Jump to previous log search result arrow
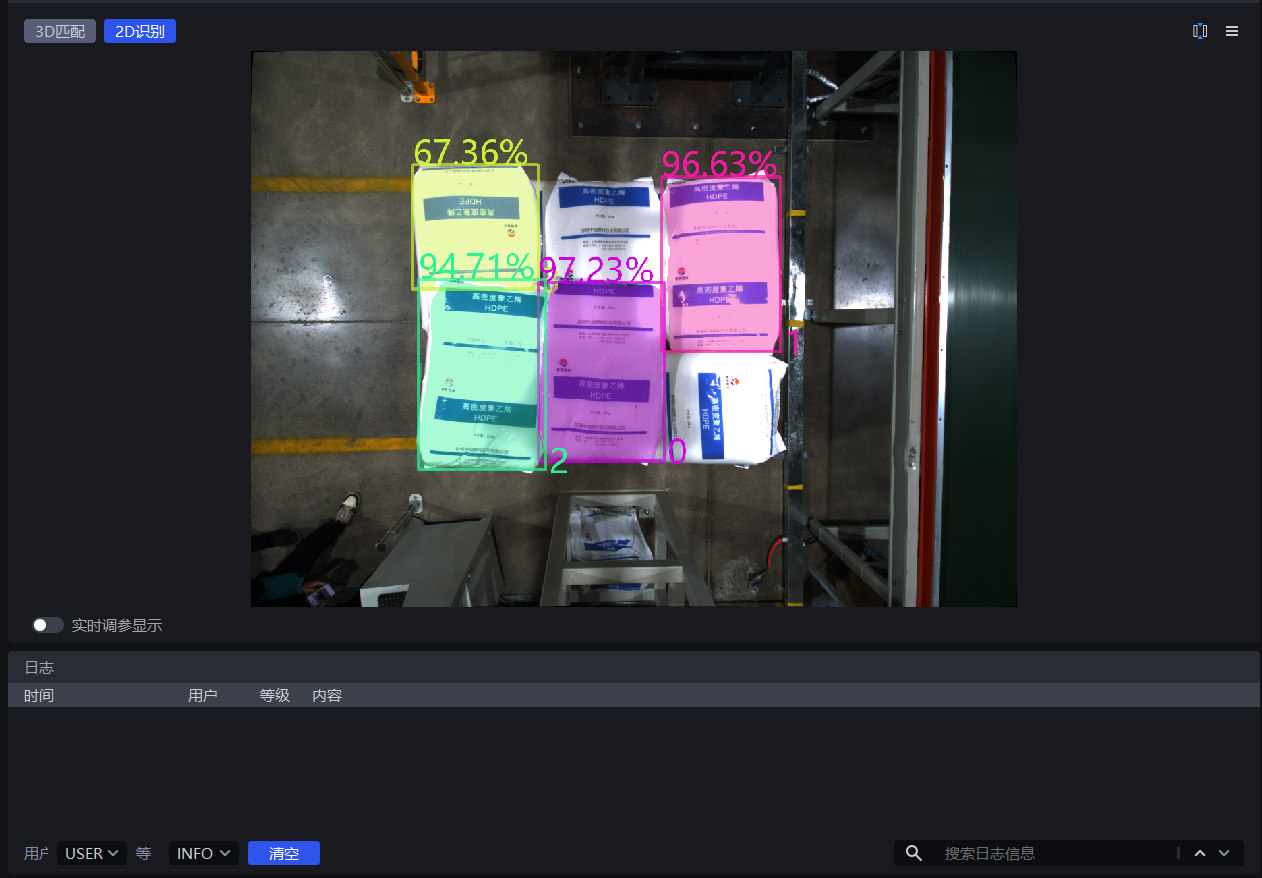 coord(1200,853)
